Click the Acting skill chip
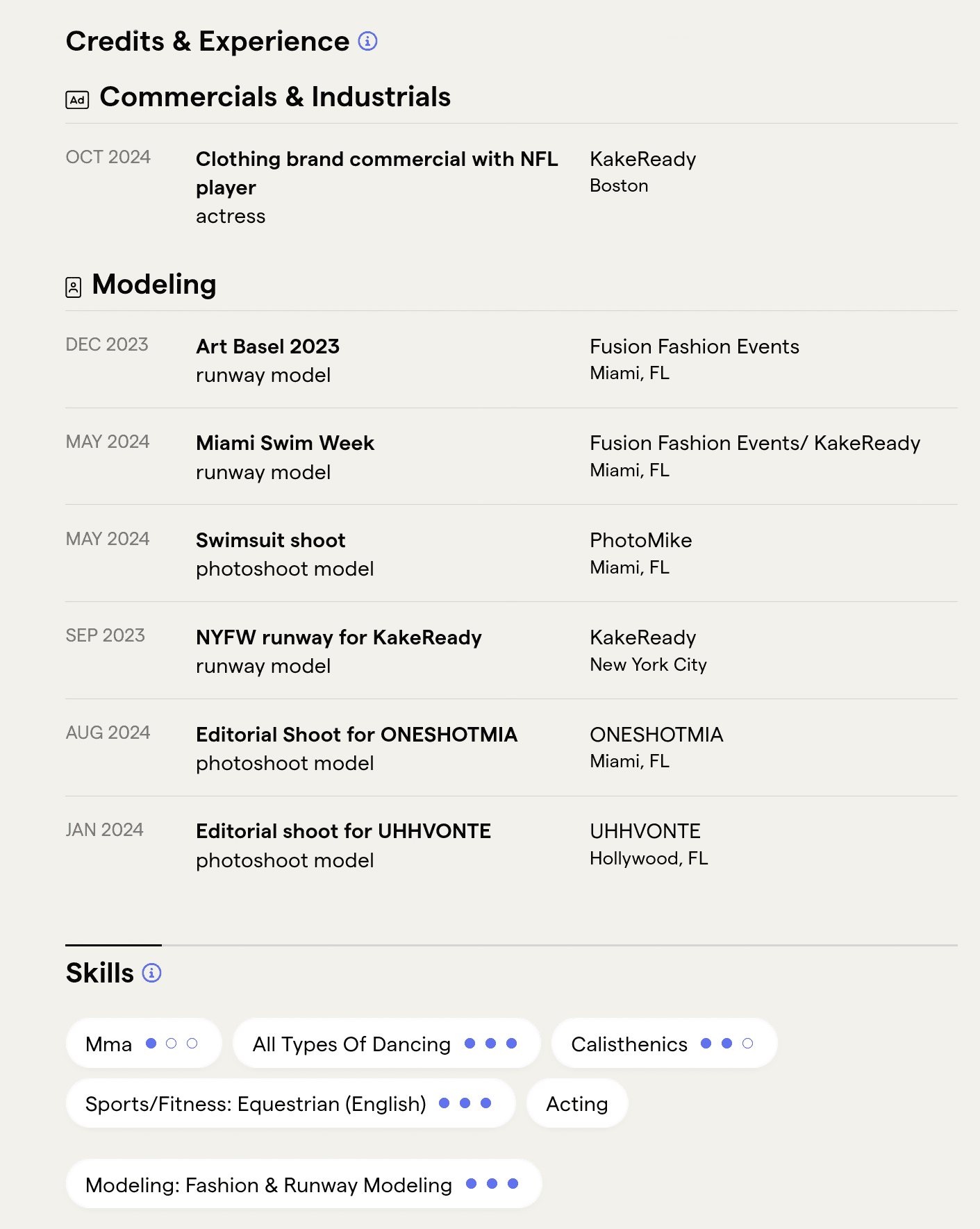This screenshot has height=1229, width=980. coord(576,1103)
